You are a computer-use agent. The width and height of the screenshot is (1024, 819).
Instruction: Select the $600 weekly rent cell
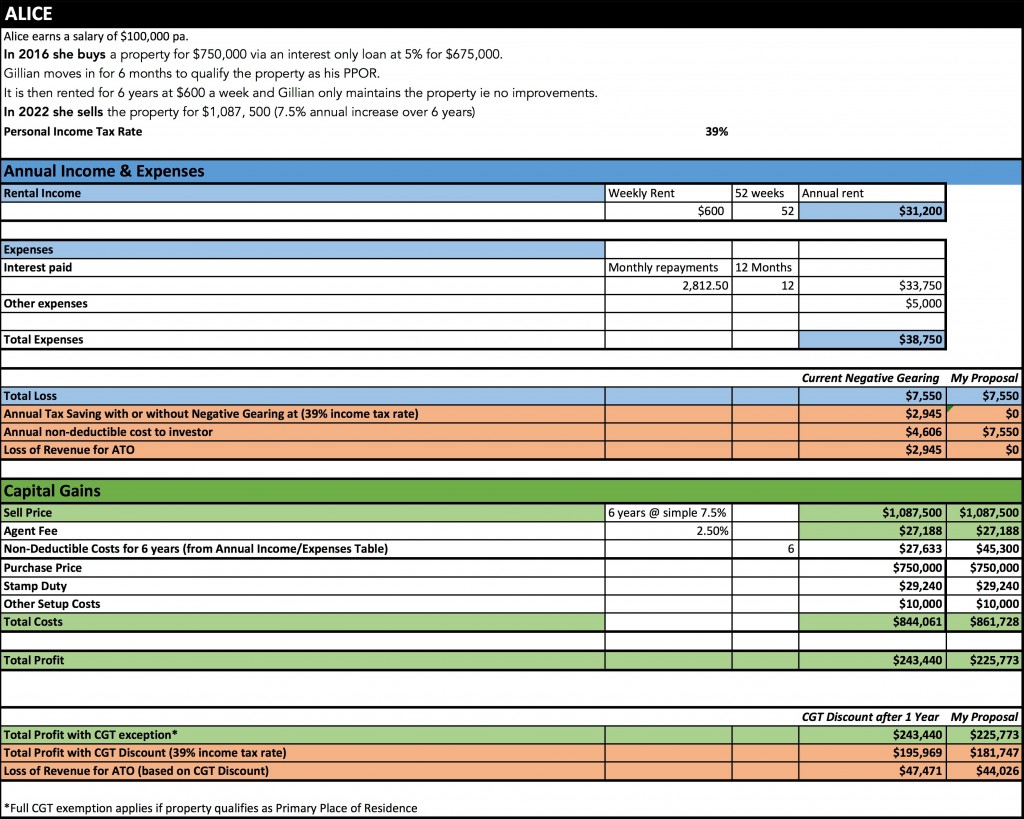(x=709, y=211)
